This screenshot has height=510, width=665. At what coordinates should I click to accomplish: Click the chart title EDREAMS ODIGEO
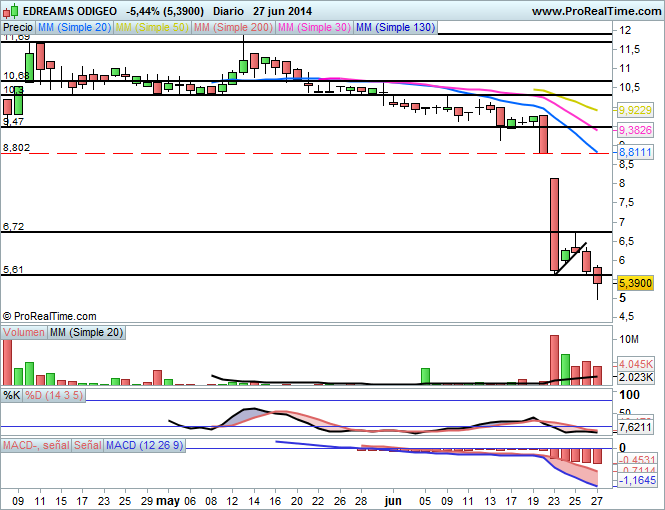pos(70,11)
